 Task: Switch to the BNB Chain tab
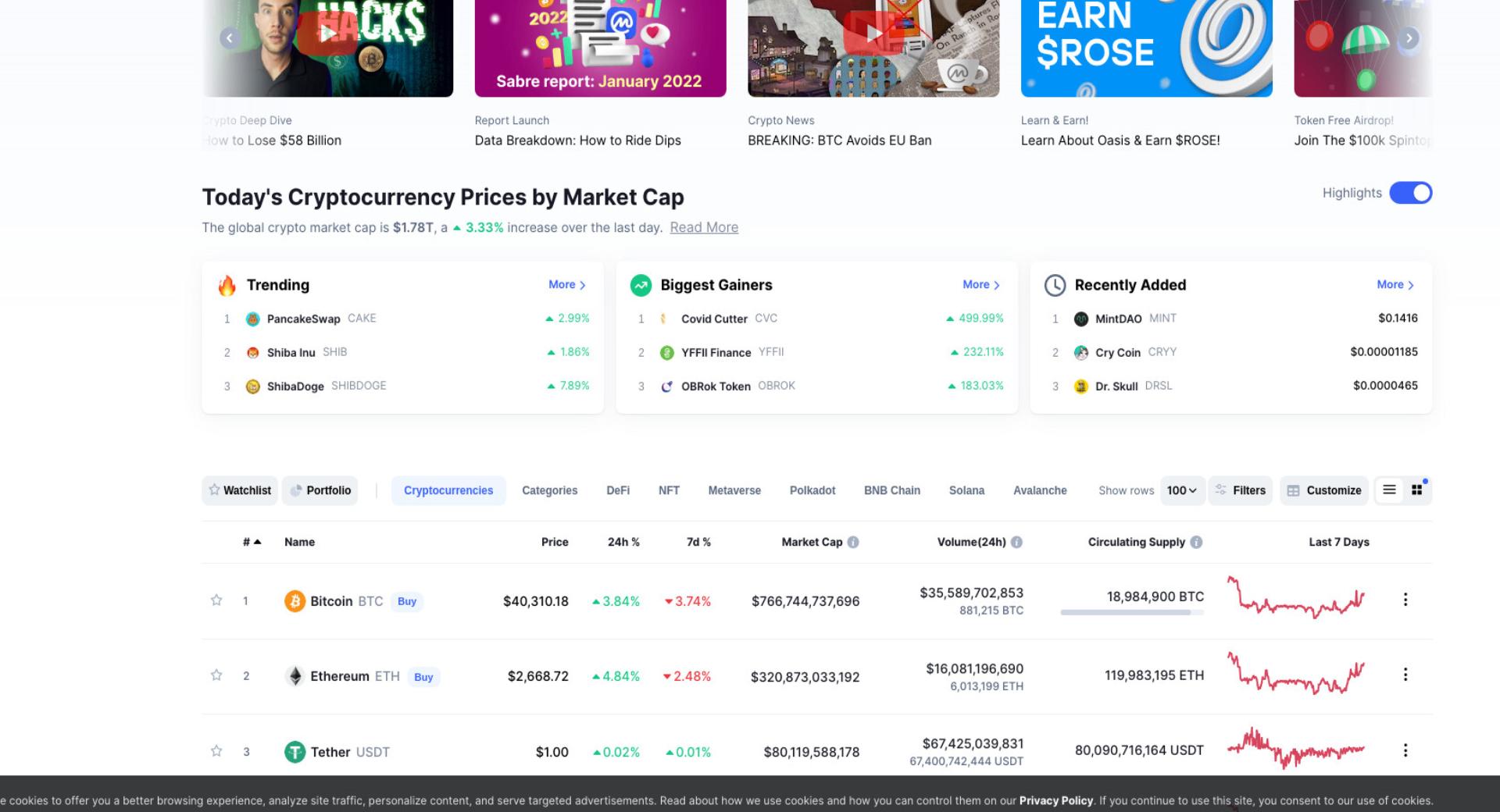[x=892, y=490]
